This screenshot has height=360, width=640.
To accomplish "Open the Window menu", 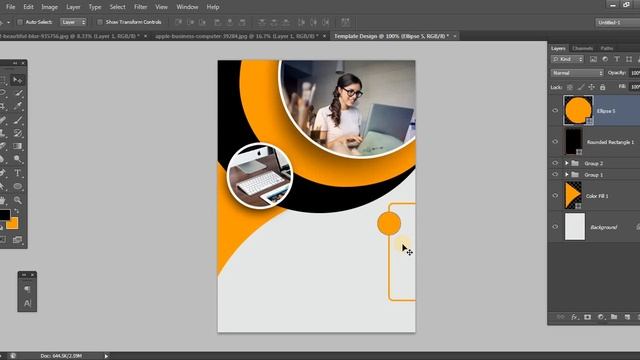I will tap(187, 7).
